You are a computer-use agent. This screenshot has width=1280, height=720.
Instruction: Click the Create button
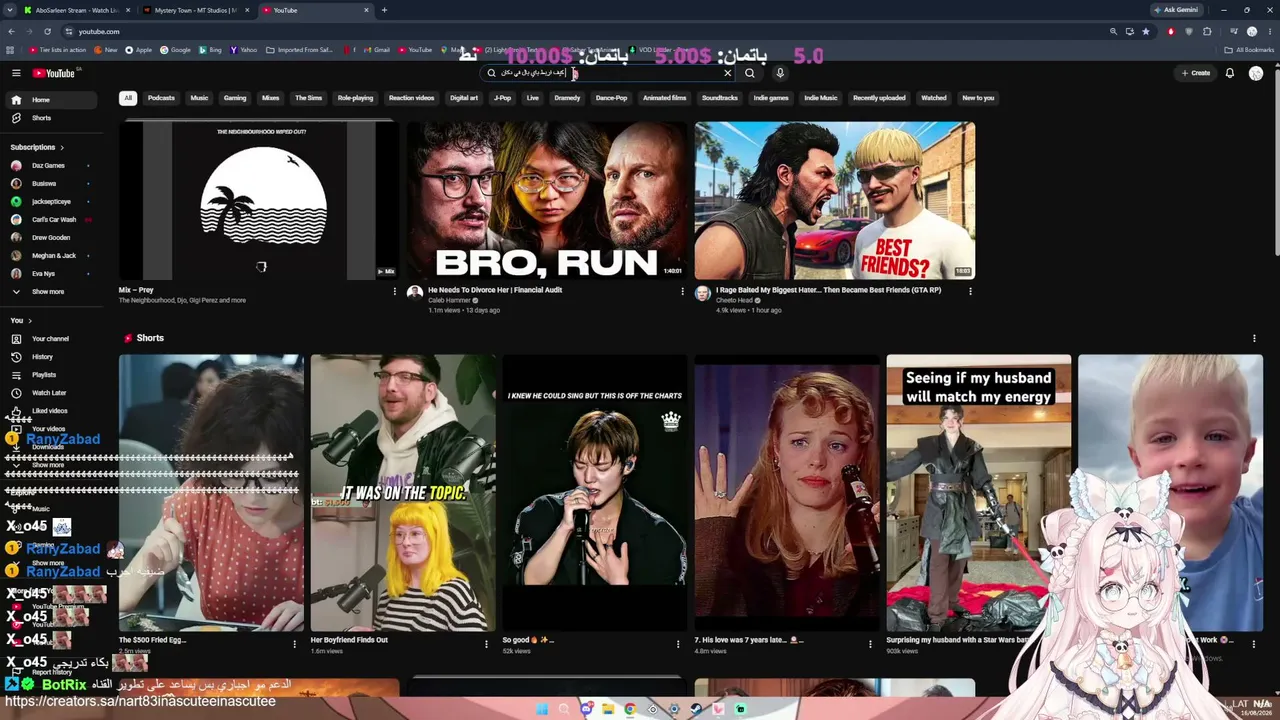1196,73
